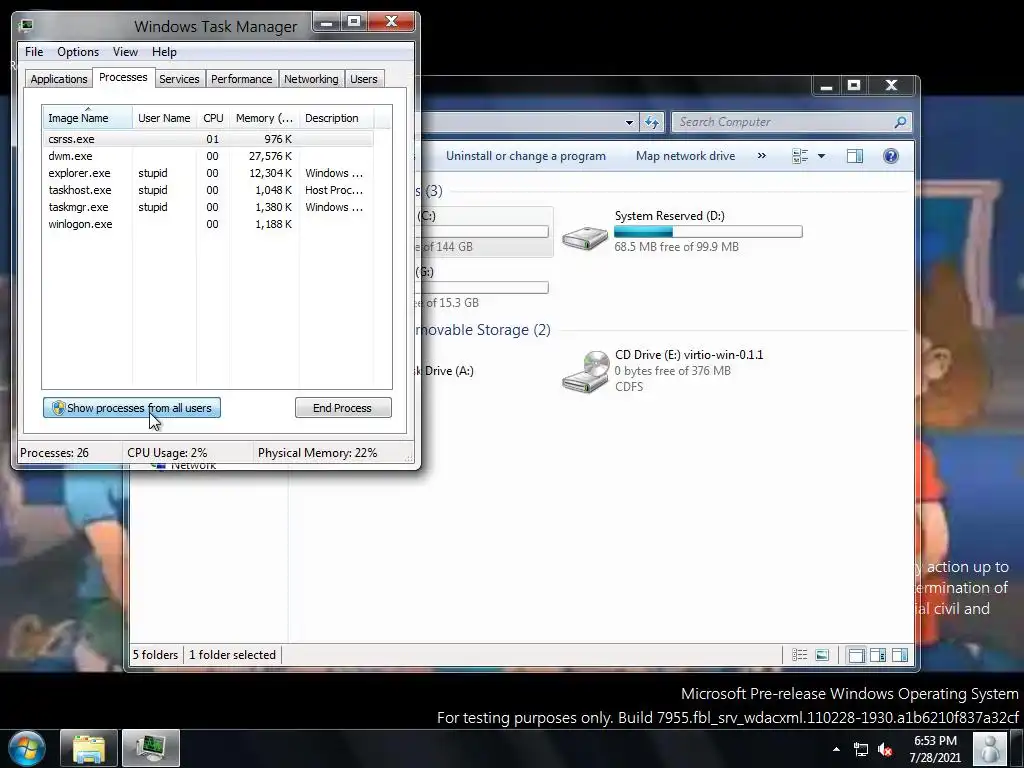Image resolution: width=1024 pixels, height=768 pixels.
Task: Click the C: drive capacity bar
Action: 482,231
